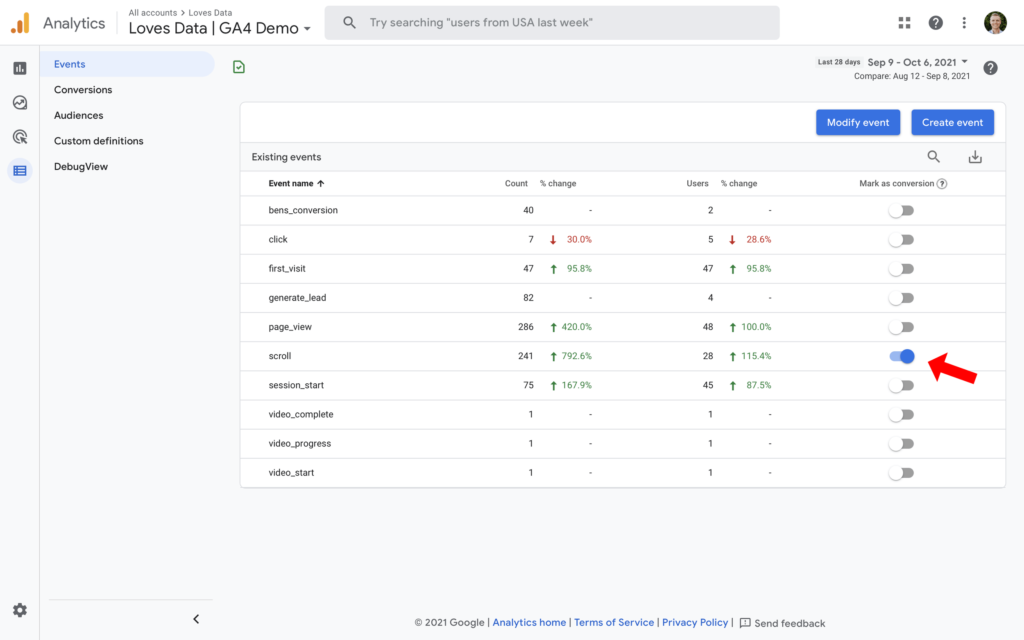Image resolution: width=1024 pixels, height=640 pixels.
Task: Click the first_visit event name
Action: click(287, 268)
